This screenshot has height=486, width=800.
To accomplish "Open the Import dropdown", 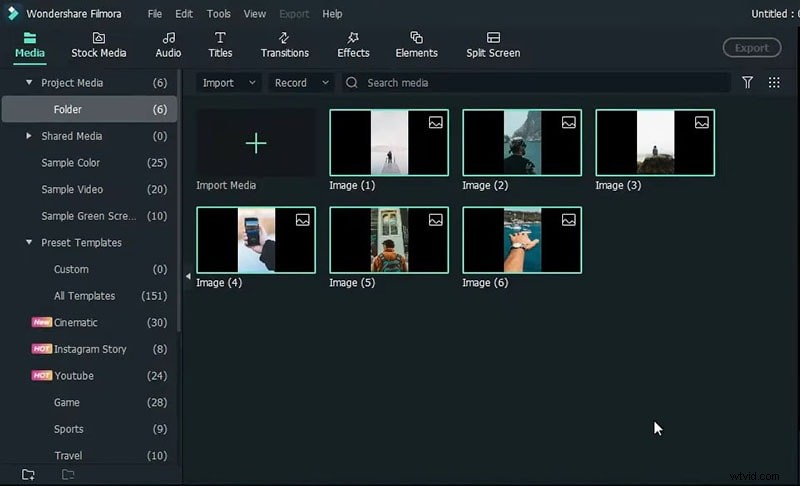I will click(229, 83).
